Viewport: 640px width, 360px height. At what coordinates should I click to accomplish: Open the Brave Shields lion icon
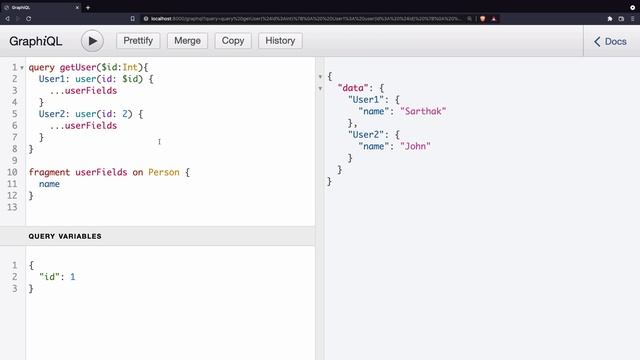pyautogui.click(x=483, y=19)
